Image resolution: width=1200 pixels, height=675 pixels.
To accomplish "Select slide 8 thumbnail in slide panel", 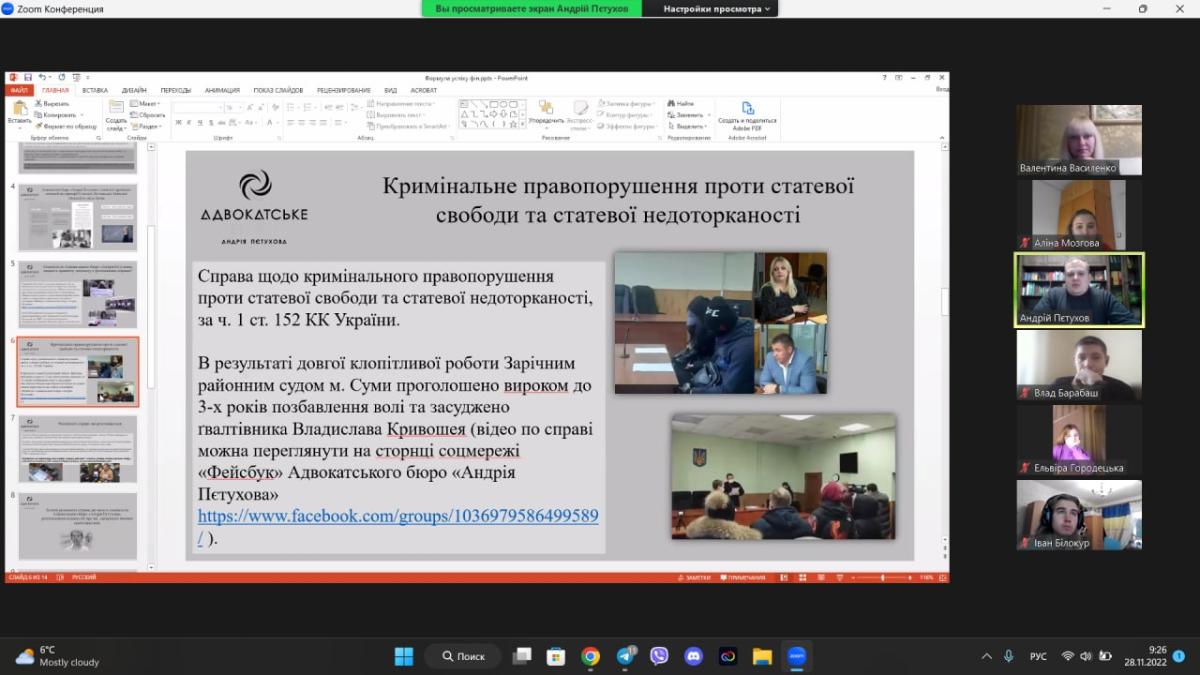I will (x=77, y=526).
